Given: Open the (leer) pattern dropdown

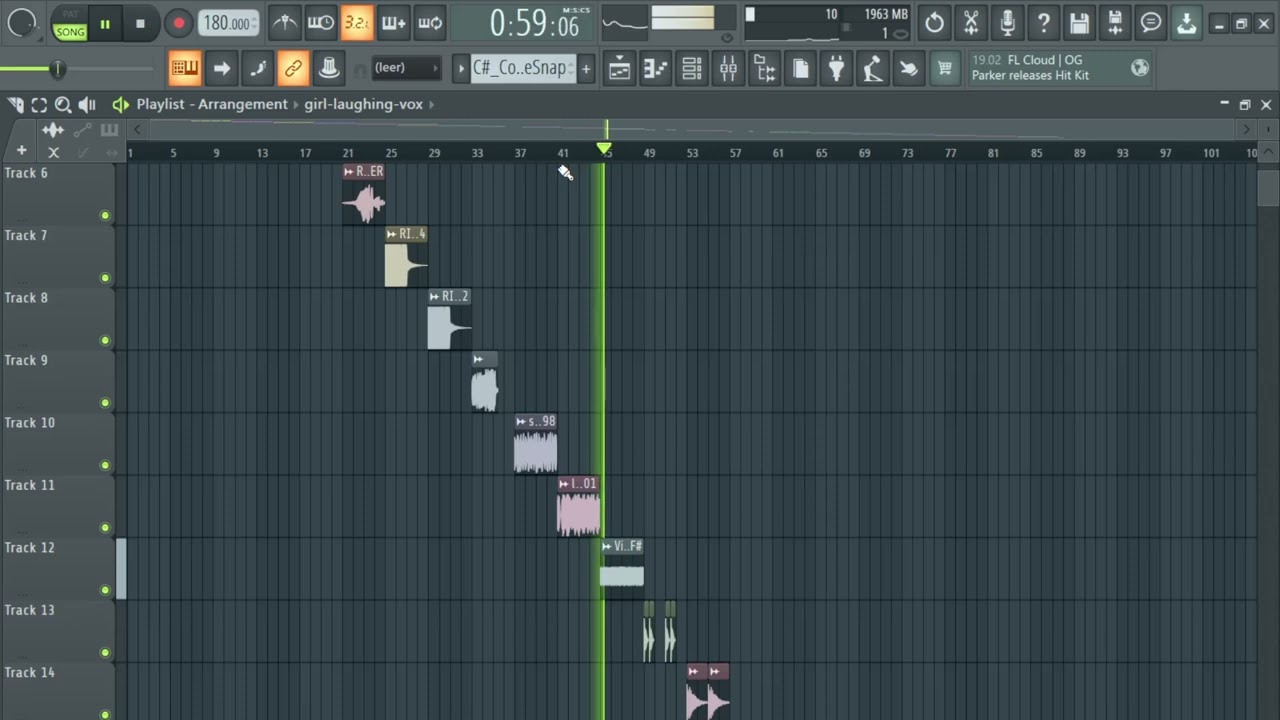Looking at the screenshot, I should (x=406, y=68).
